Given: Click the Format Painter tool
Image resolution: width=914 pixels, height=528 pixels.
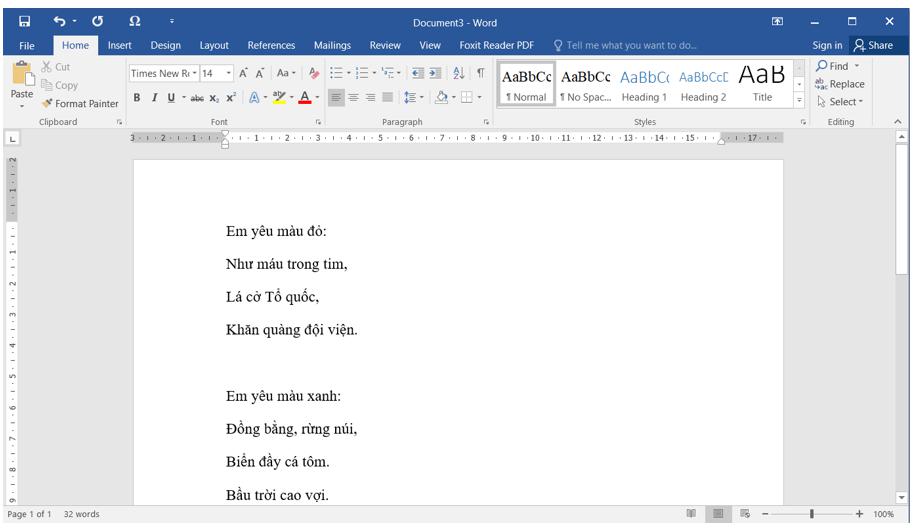Looking at the screenshot, I should tap(80, 103).
